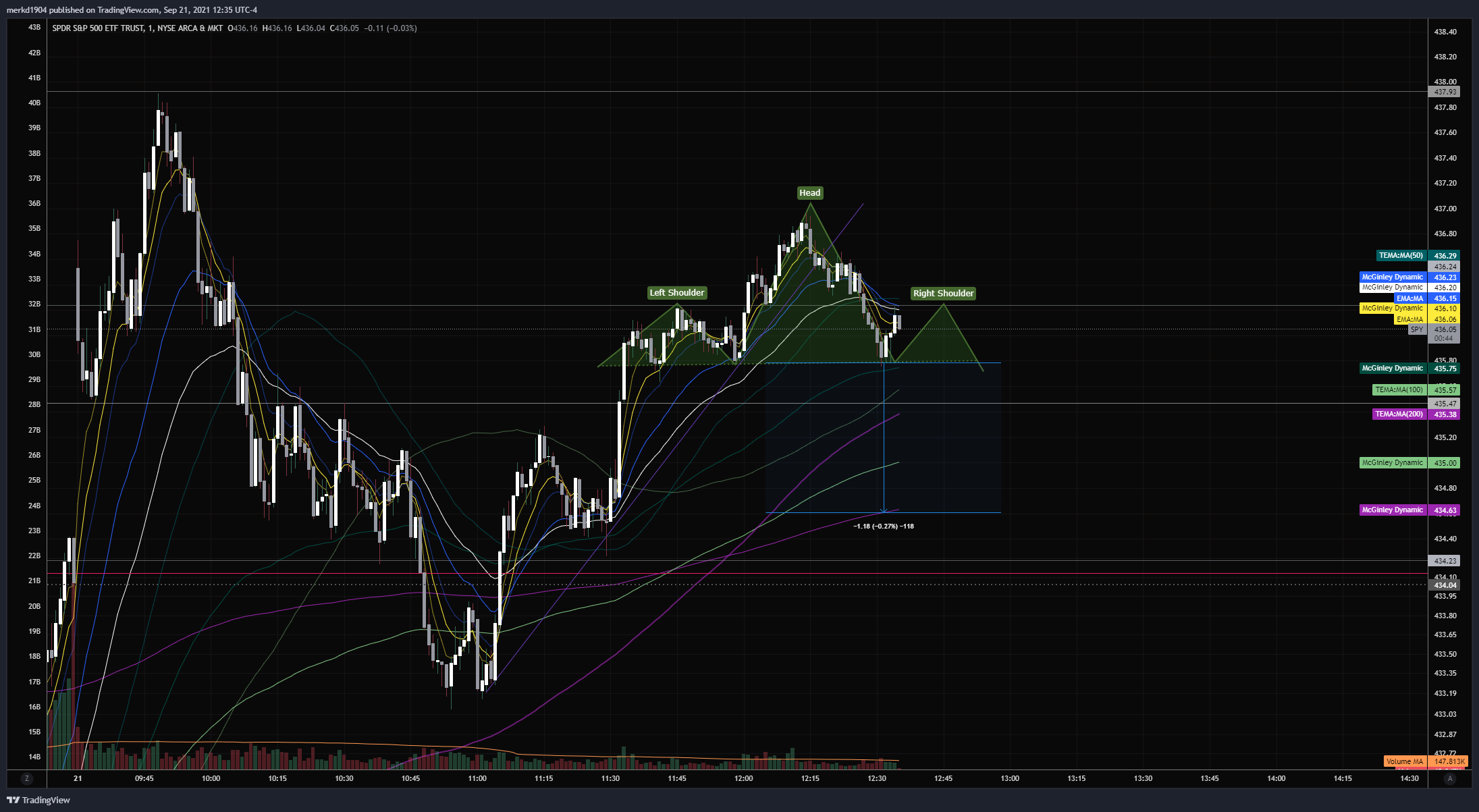The image size is (1479, 812).
Task: Click the -0.11 (-0.03%) change value
Action: point(391,28)
